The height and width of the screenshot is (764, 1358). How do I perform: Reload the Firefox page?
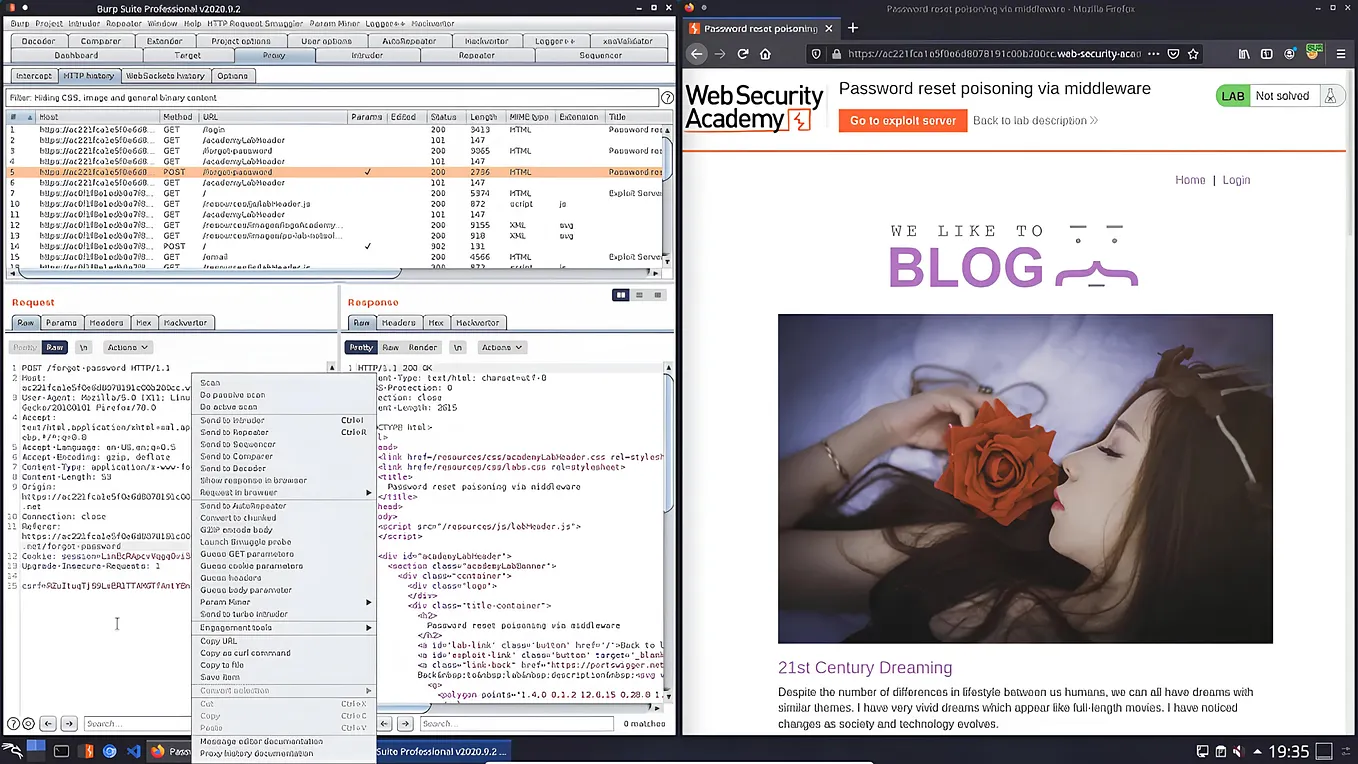[742, 54]
